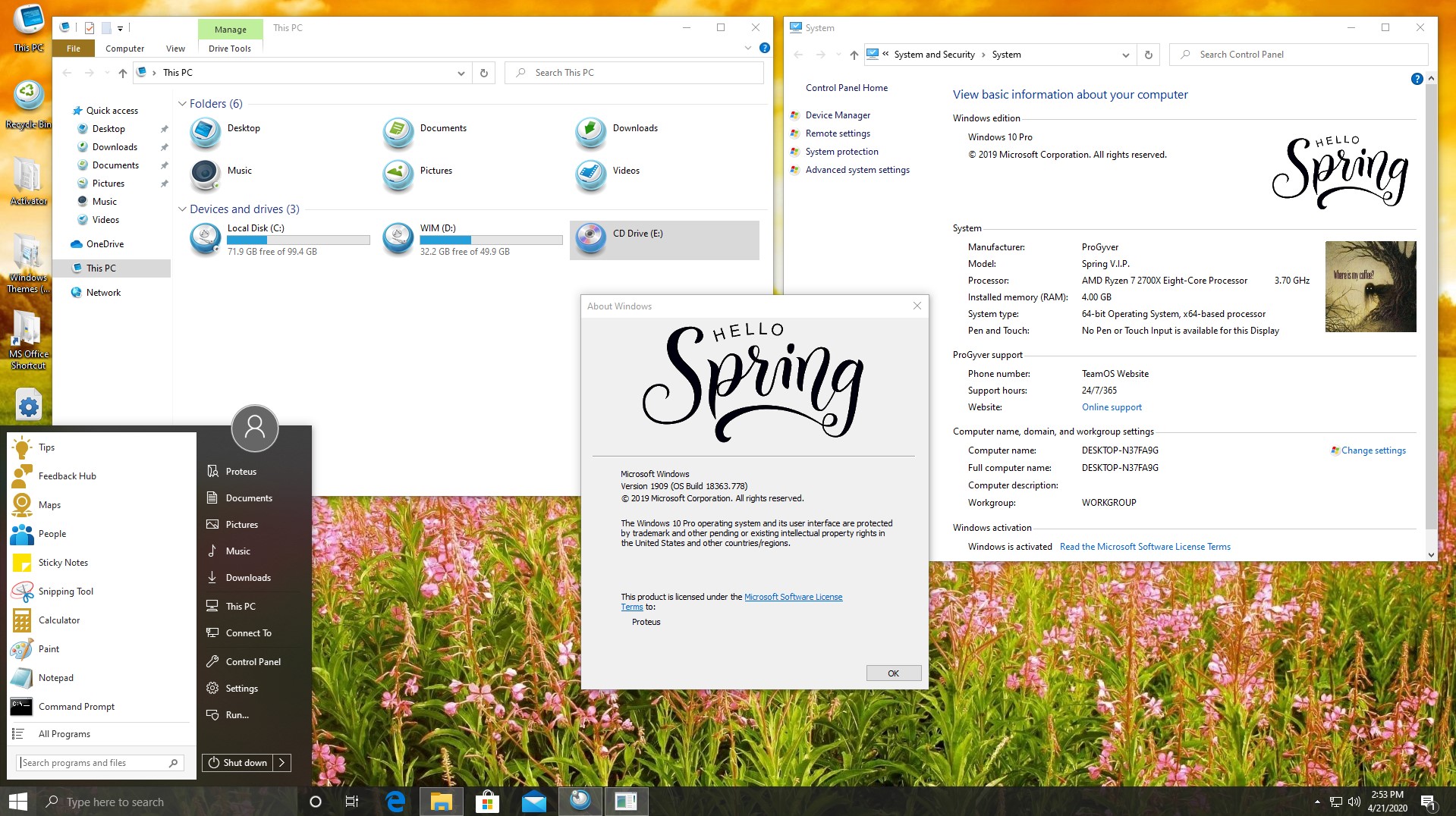1456x816 pixels.
Task: Open recent locations dropdown in This PC
Action: pos(107,74)
